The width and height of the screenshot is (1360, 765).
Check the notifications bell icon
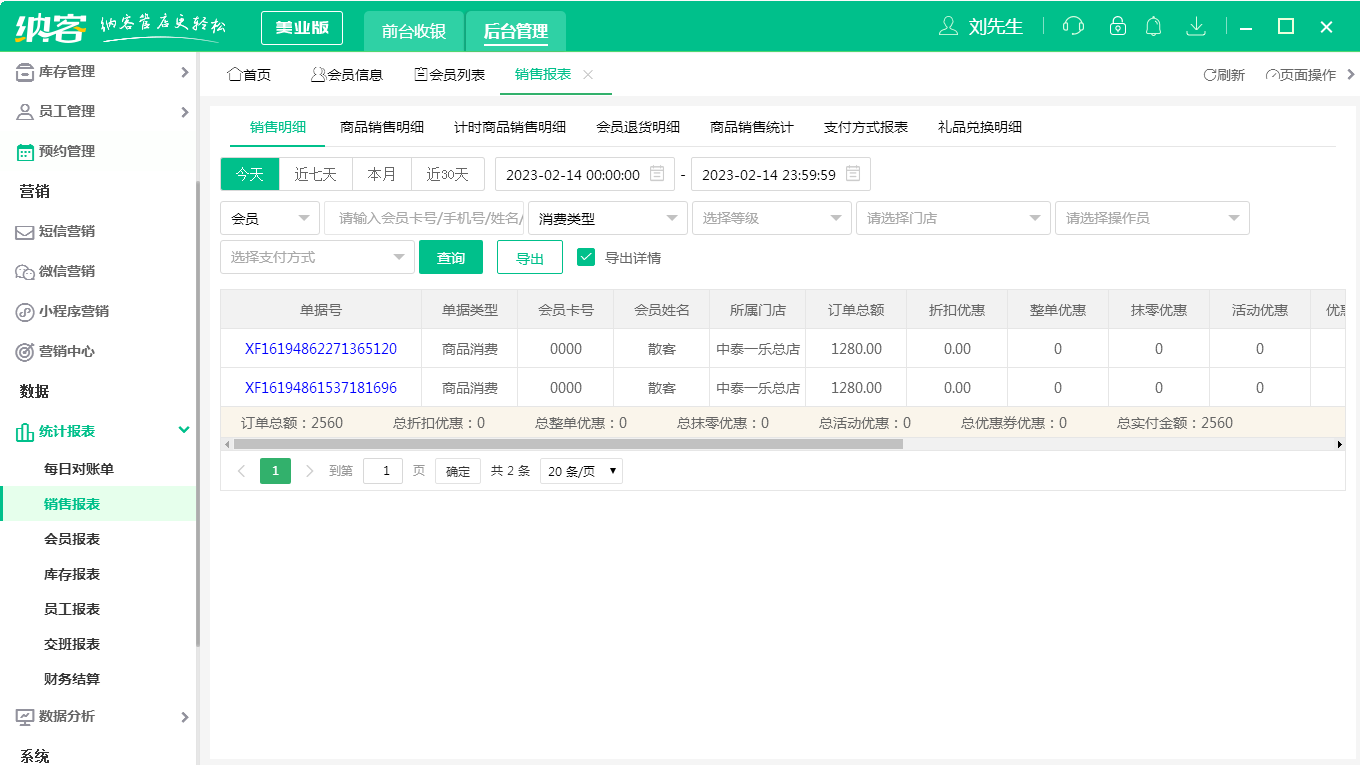1154,26
